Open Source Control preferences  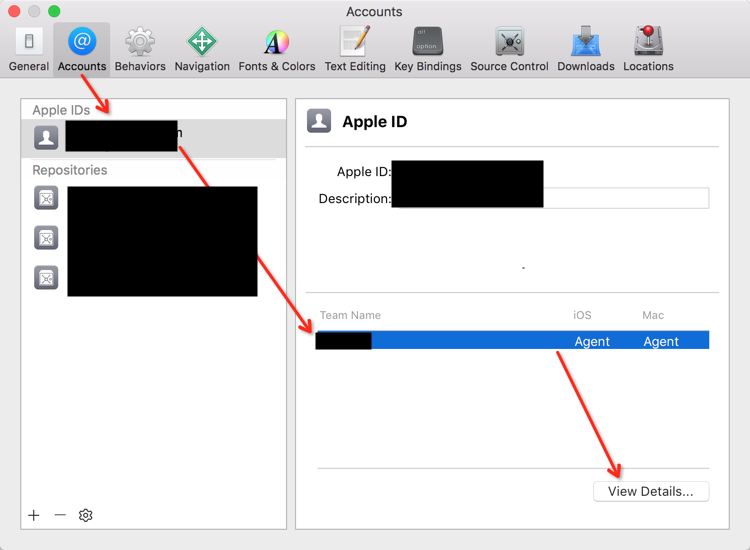tap(509, 49)
